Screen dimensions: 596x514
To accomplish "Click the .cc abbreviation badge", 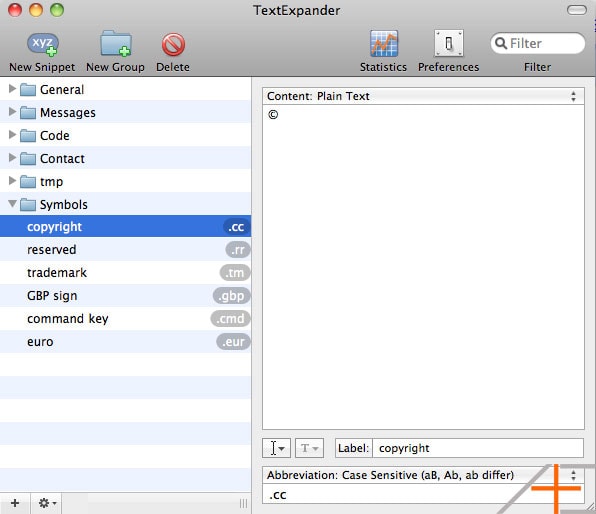I will click(236, 227).
